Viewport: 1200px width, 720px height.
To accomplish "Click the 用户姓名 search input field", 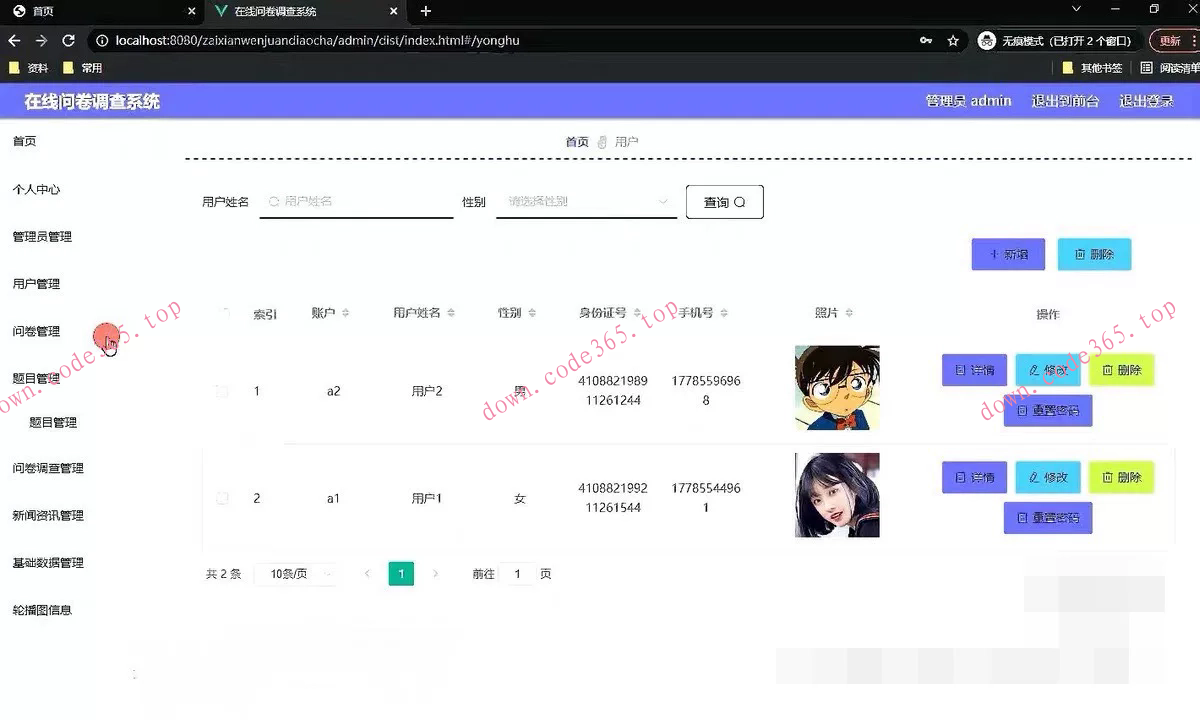I will (356, 201).
